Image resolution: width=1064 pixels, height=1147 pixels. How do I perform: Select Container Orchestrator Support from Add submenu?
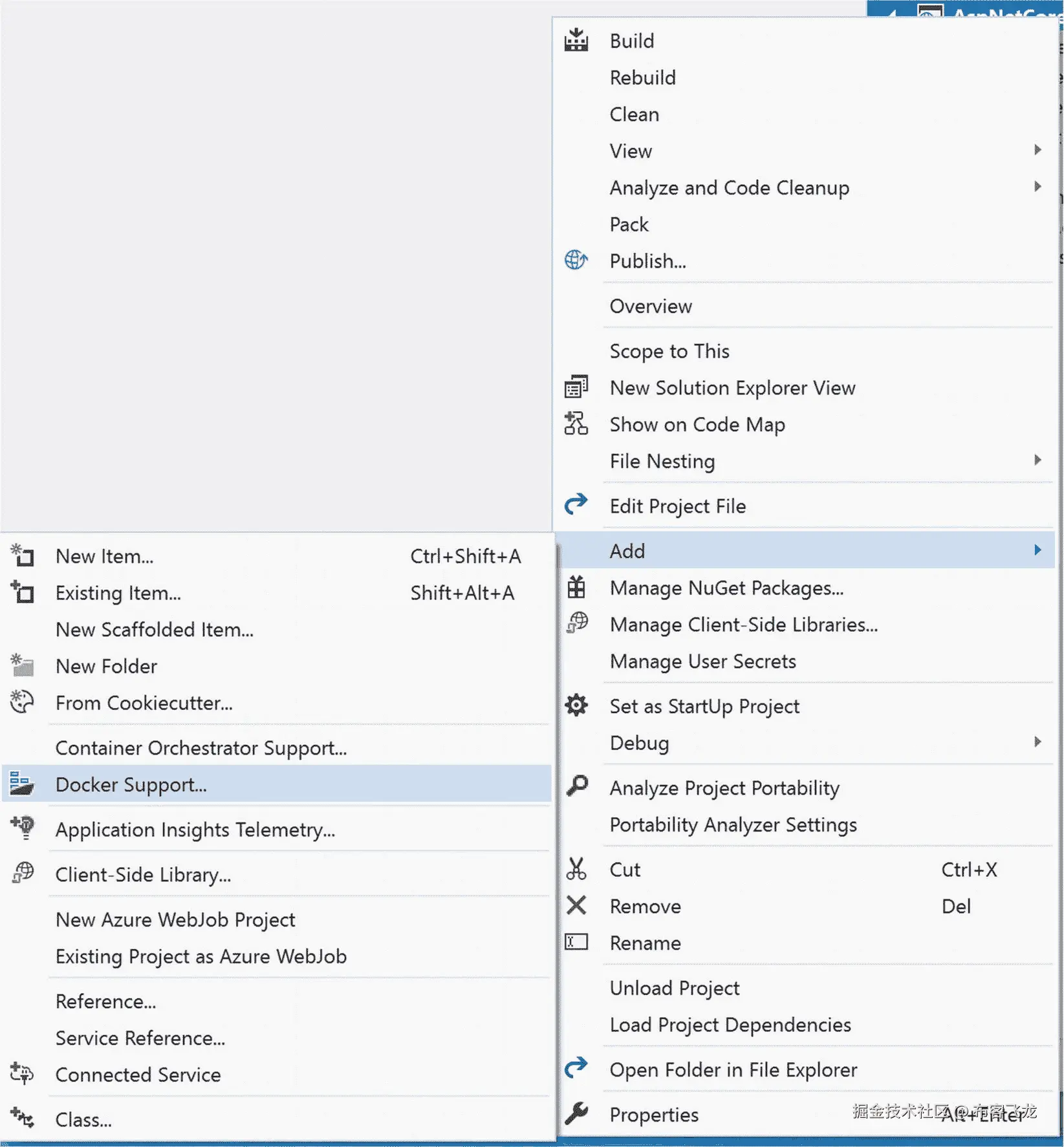point(201,748)
